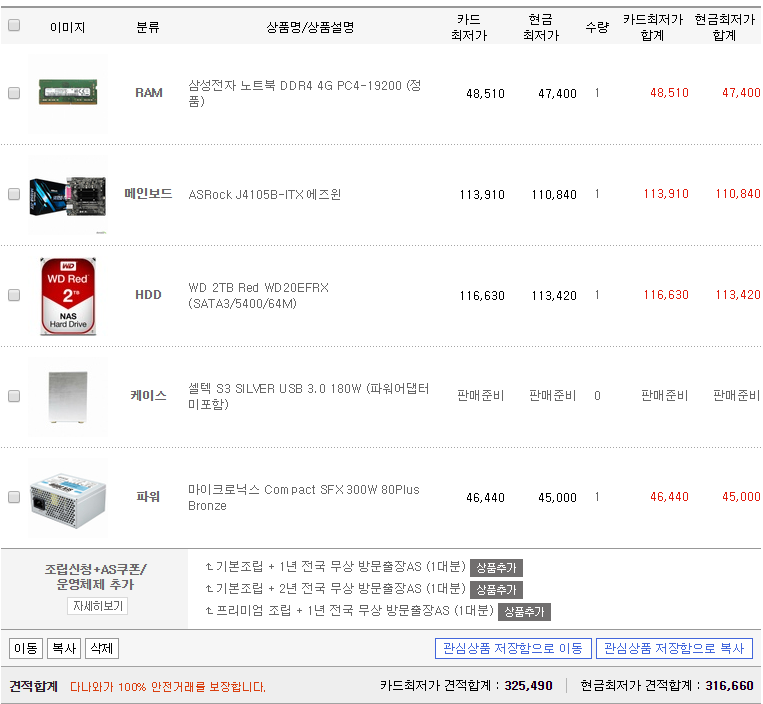Click red cash total 45,000 for power
This screenshot has height=704, width=763.
(x=741, y=497)
